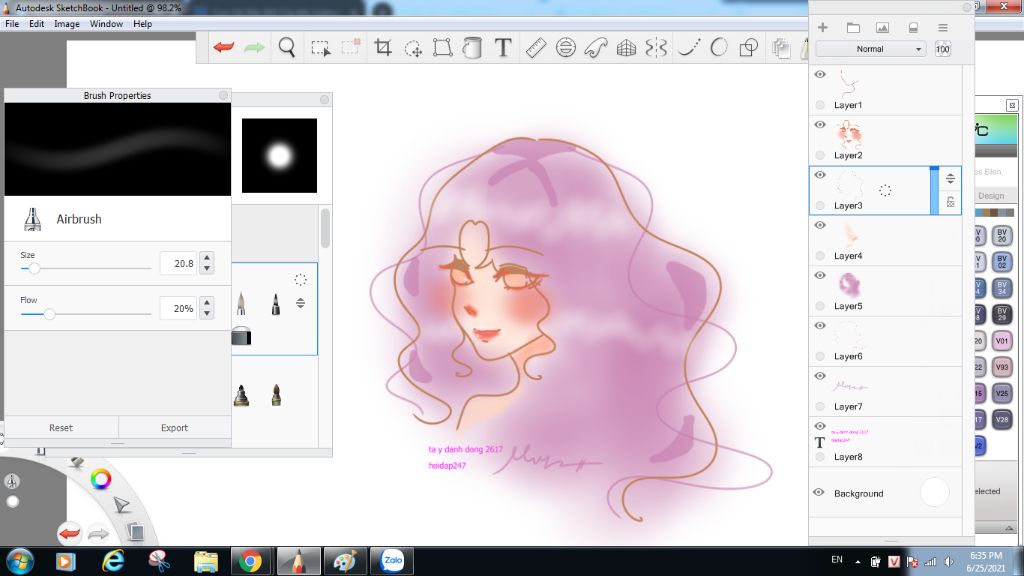The image size is (1024, 576).
Task: Open the color wheel in the lagoon
Action: pos(101,479)
